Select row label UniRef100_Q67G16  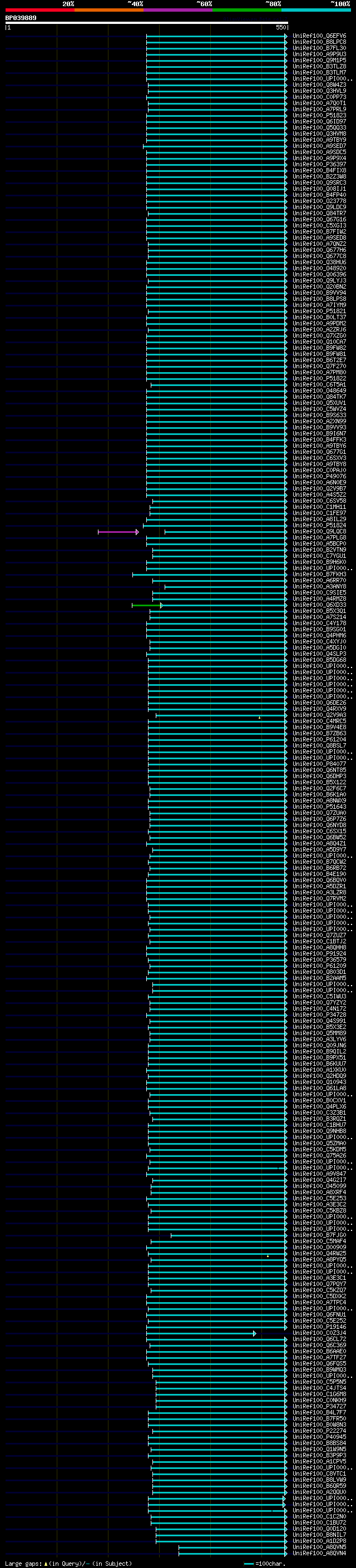pos(319,219)
